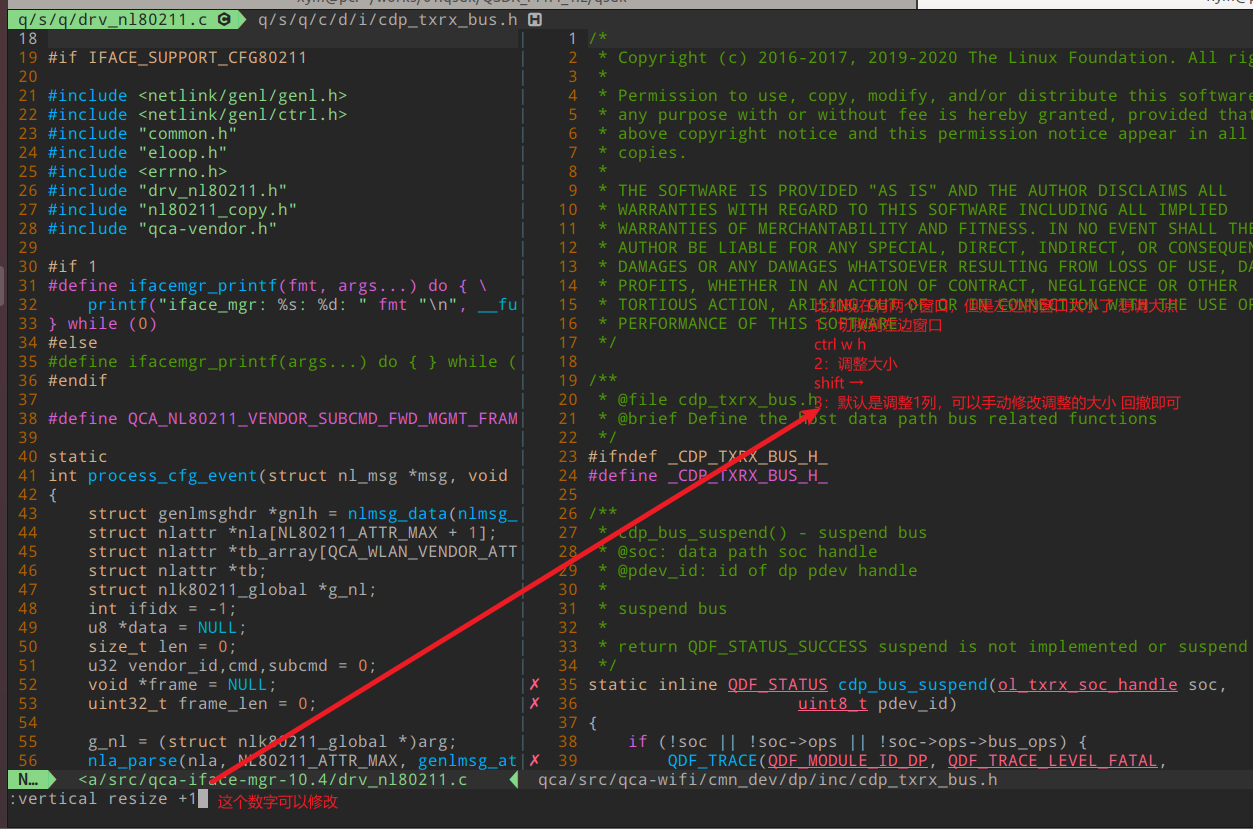Click the normal mode indicator in status line
This screenshot has width=1253, height=829.
(29, 780)
